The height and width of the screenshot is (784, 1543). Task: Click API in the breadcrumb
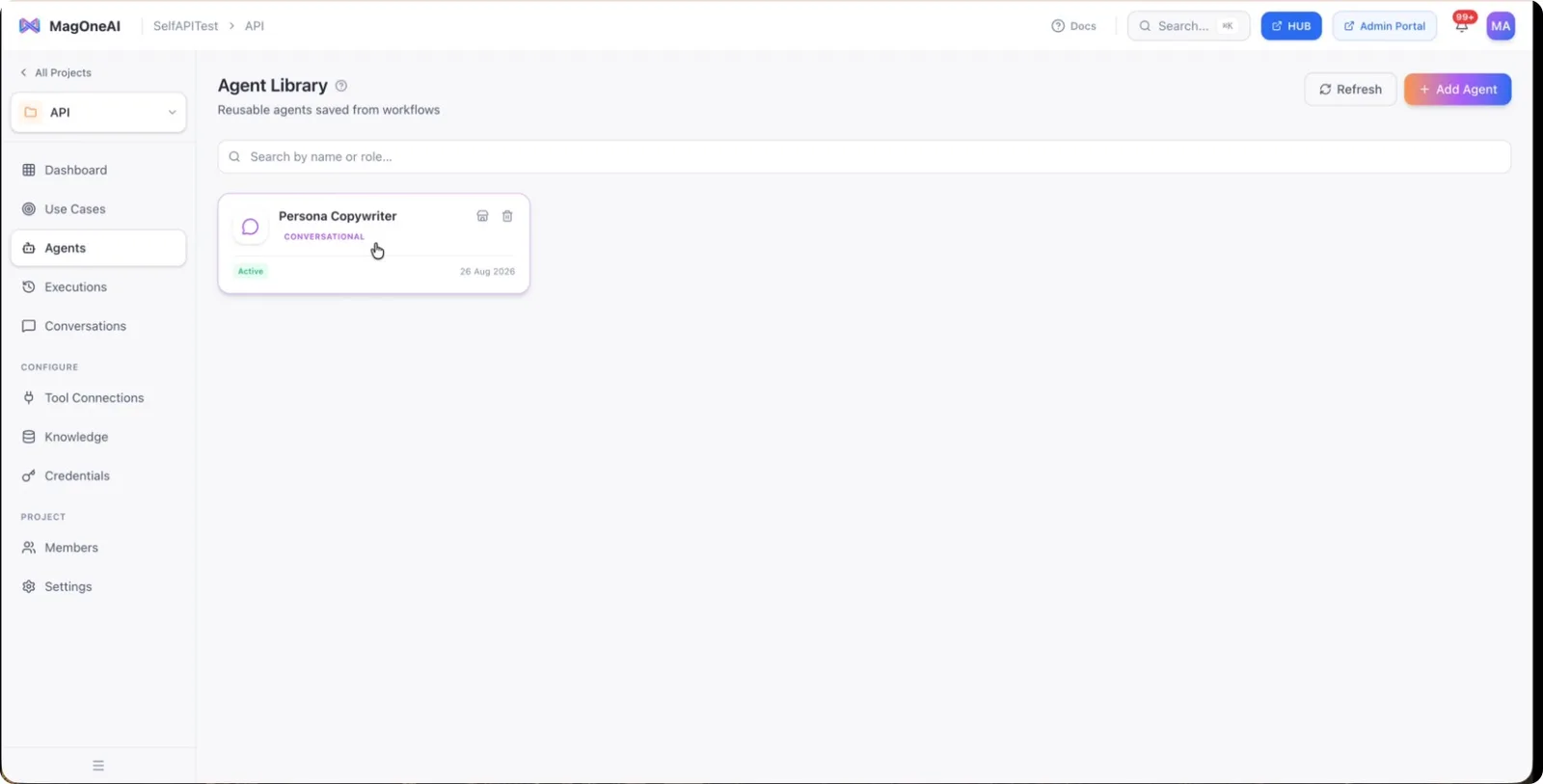255,26
